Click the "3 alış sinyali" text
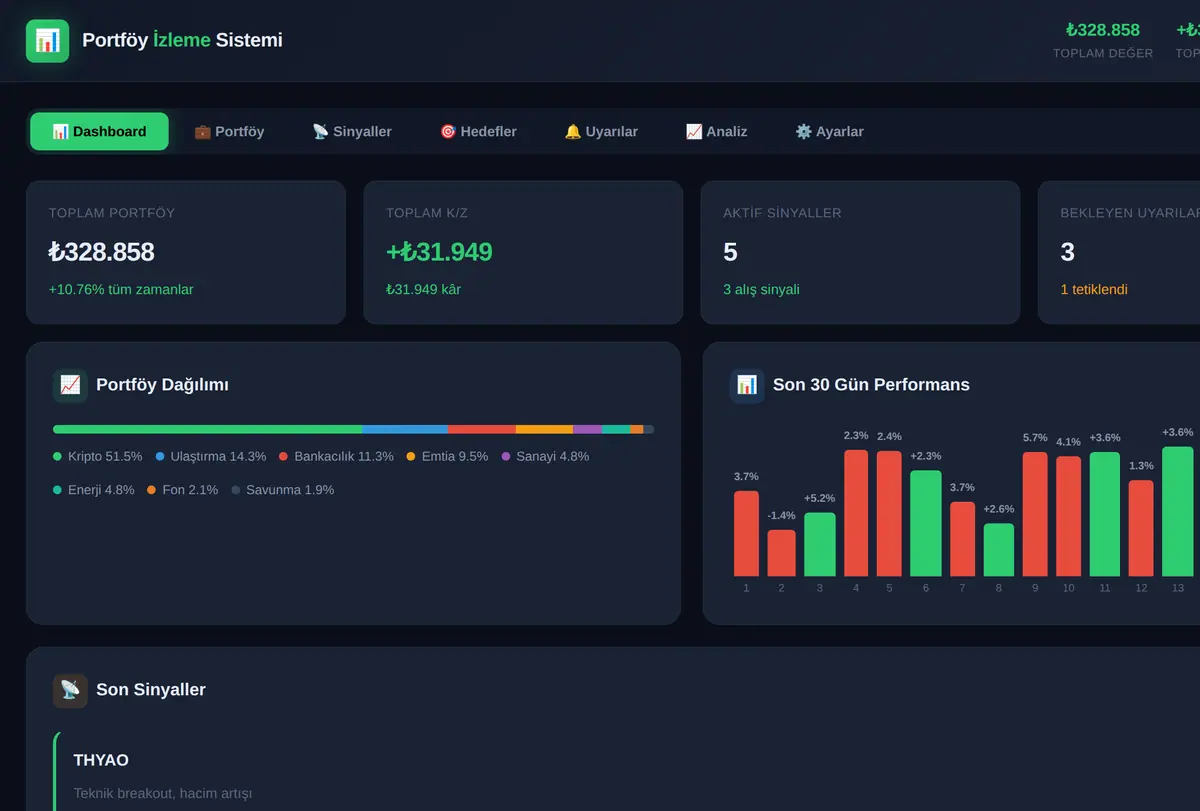This screenshot has width=1200, height=811. tap(761, 290)
